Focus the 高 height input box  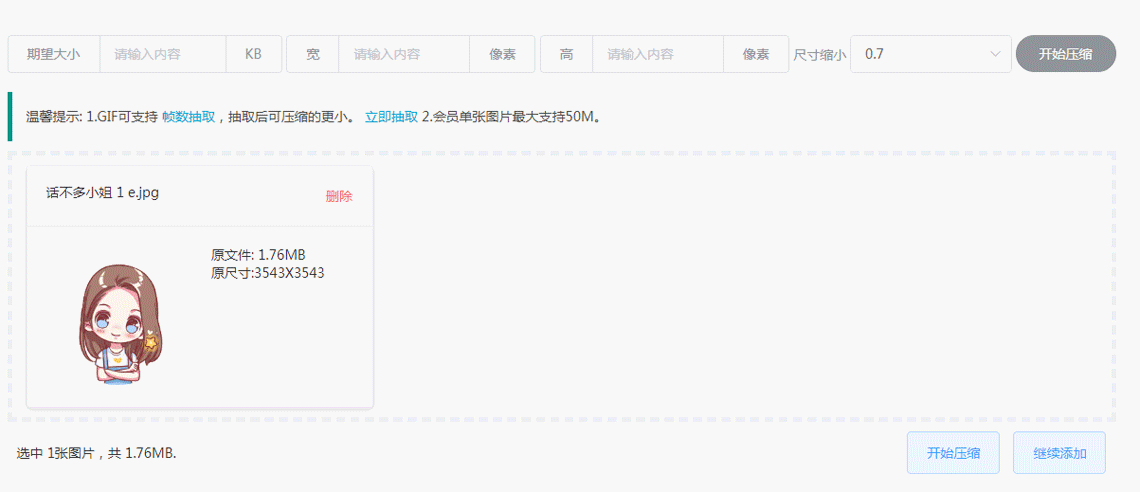[x=658, y=54]
